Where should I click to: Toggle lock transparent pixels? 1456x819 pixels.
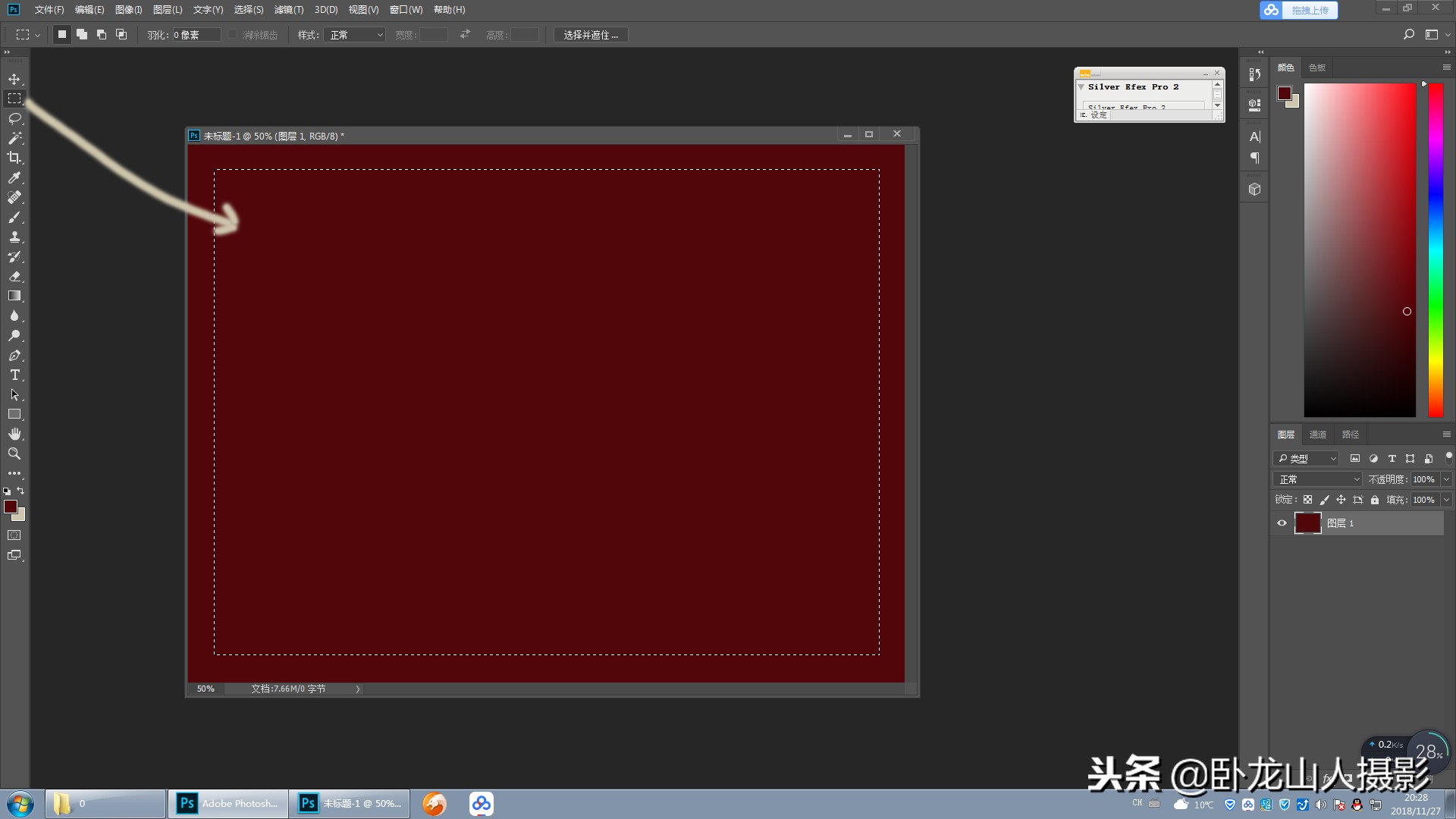click(1307, 500)
